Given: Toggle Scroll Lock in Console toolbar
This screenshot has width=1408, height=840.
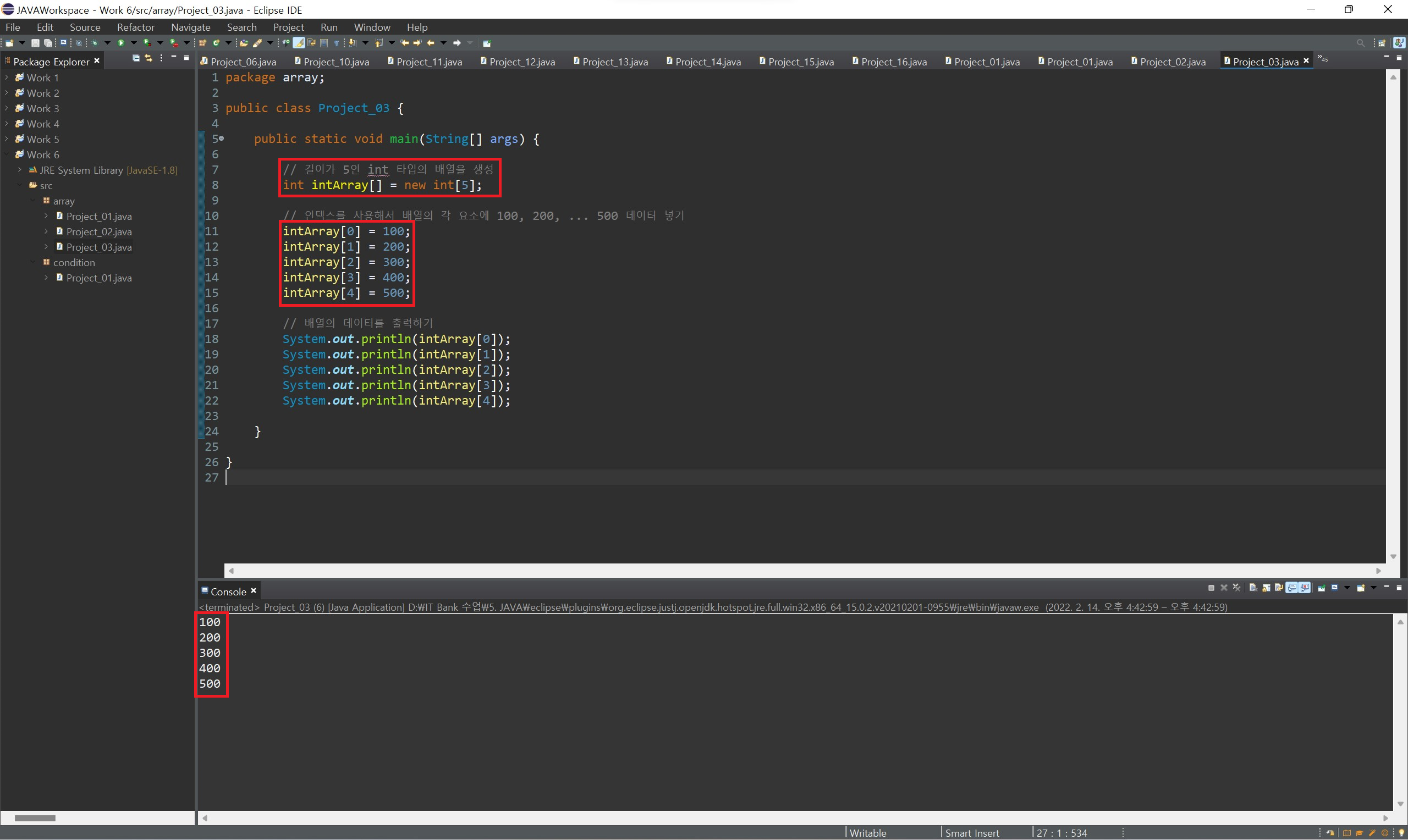Looking at the screenshot, I should coord(1266,588).
